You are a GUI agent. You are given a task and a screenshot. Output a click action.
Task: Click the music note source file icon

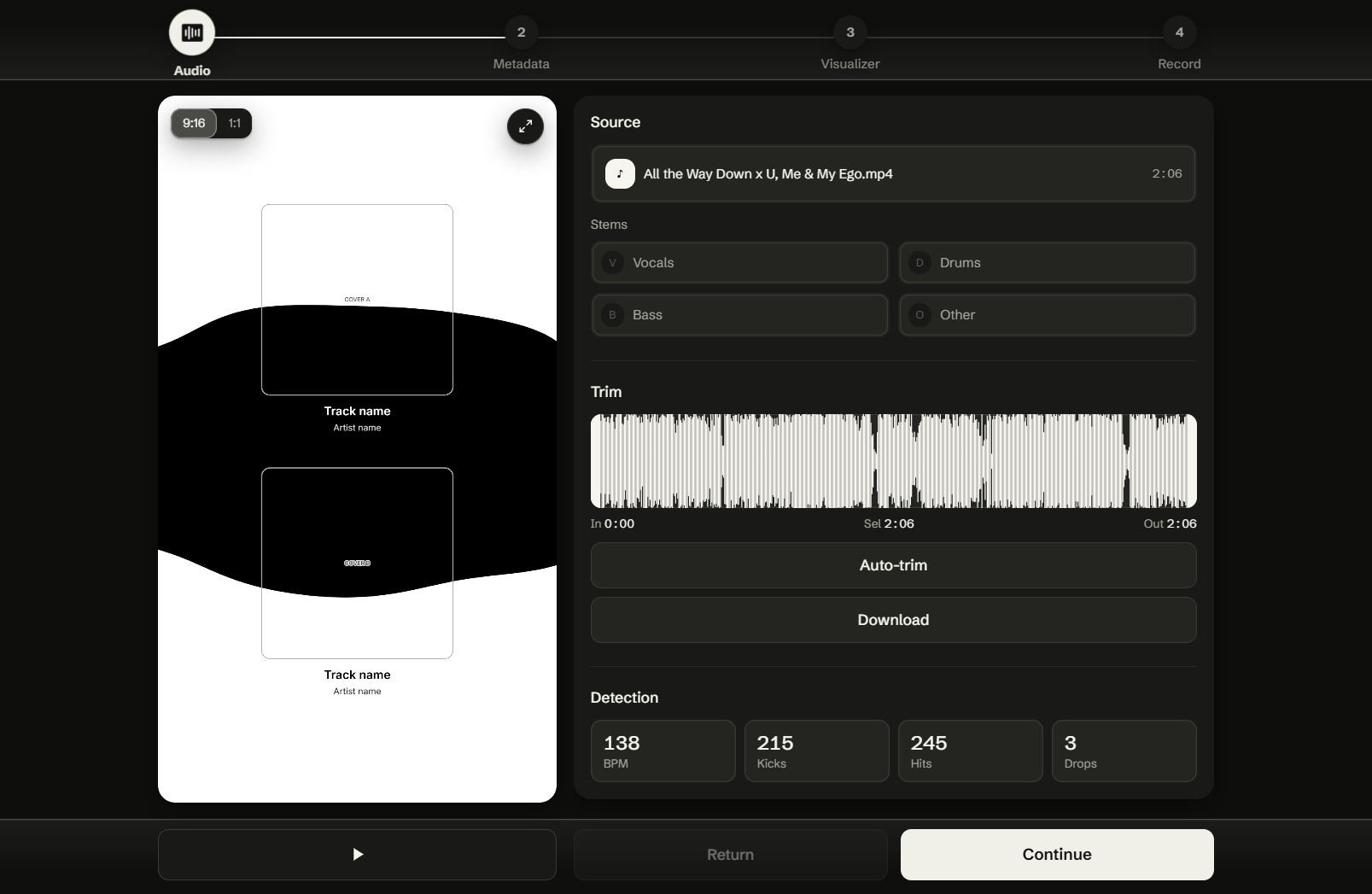pyautogui.click(x=620, y=173)
